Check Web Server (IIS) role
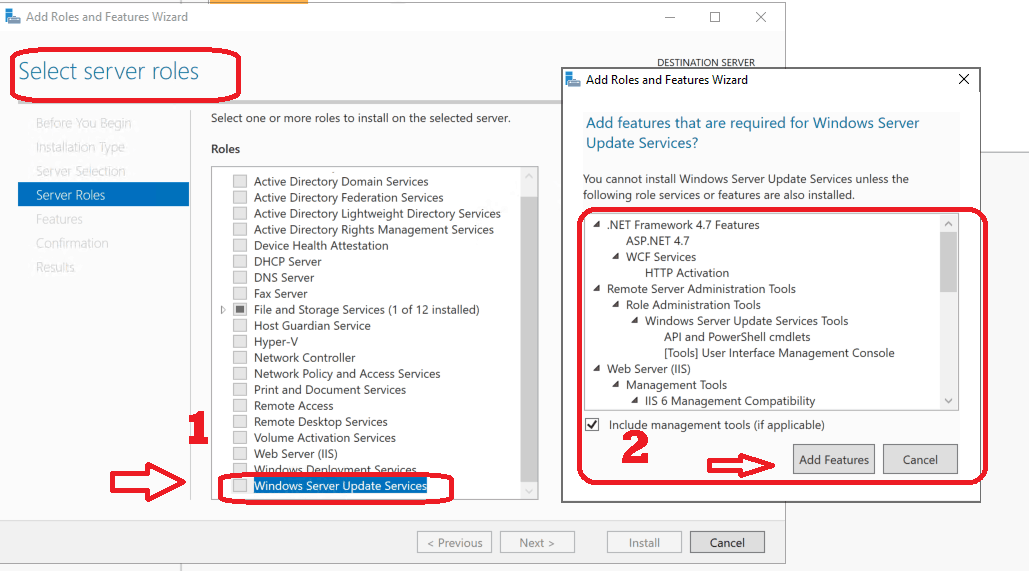Screen dimensions: 1029x571 pyautogui.click(x=240, y=454)
